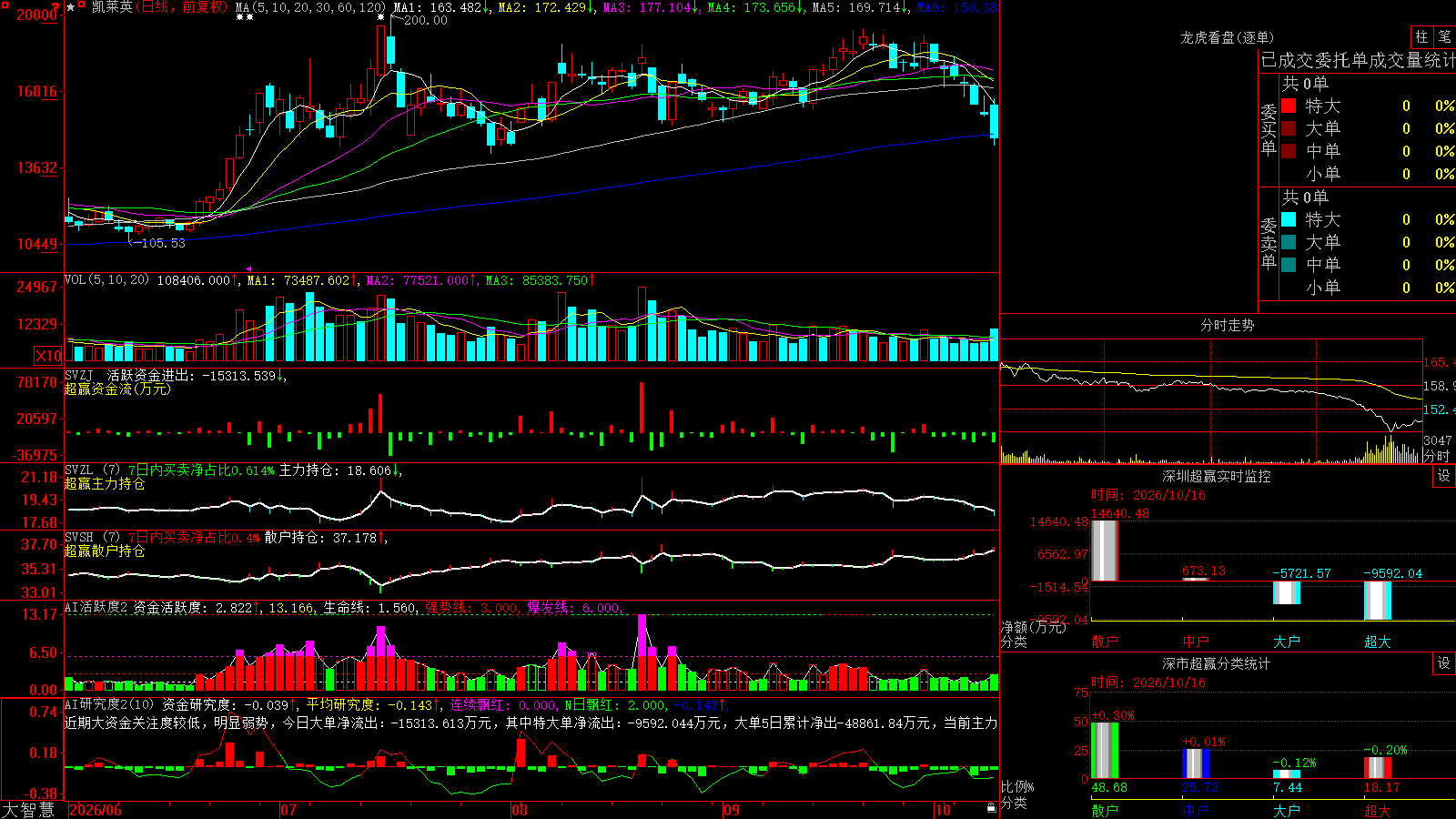Click the cyan 特大 sell-order color swatch
1456x819 pixels.
[1289, 219]
